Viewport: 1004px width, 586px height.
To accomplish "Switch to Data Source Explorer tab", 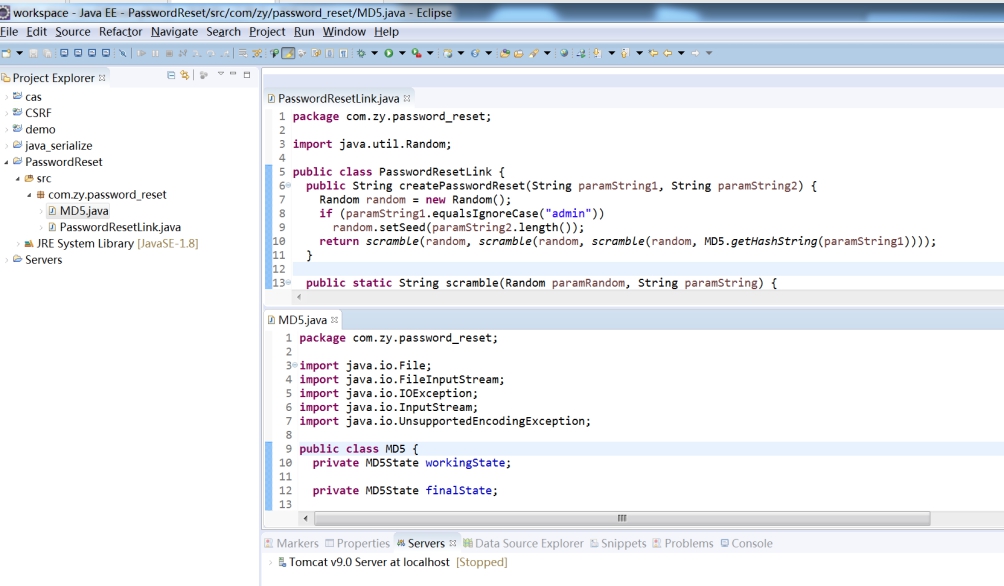I will (523, 543).
